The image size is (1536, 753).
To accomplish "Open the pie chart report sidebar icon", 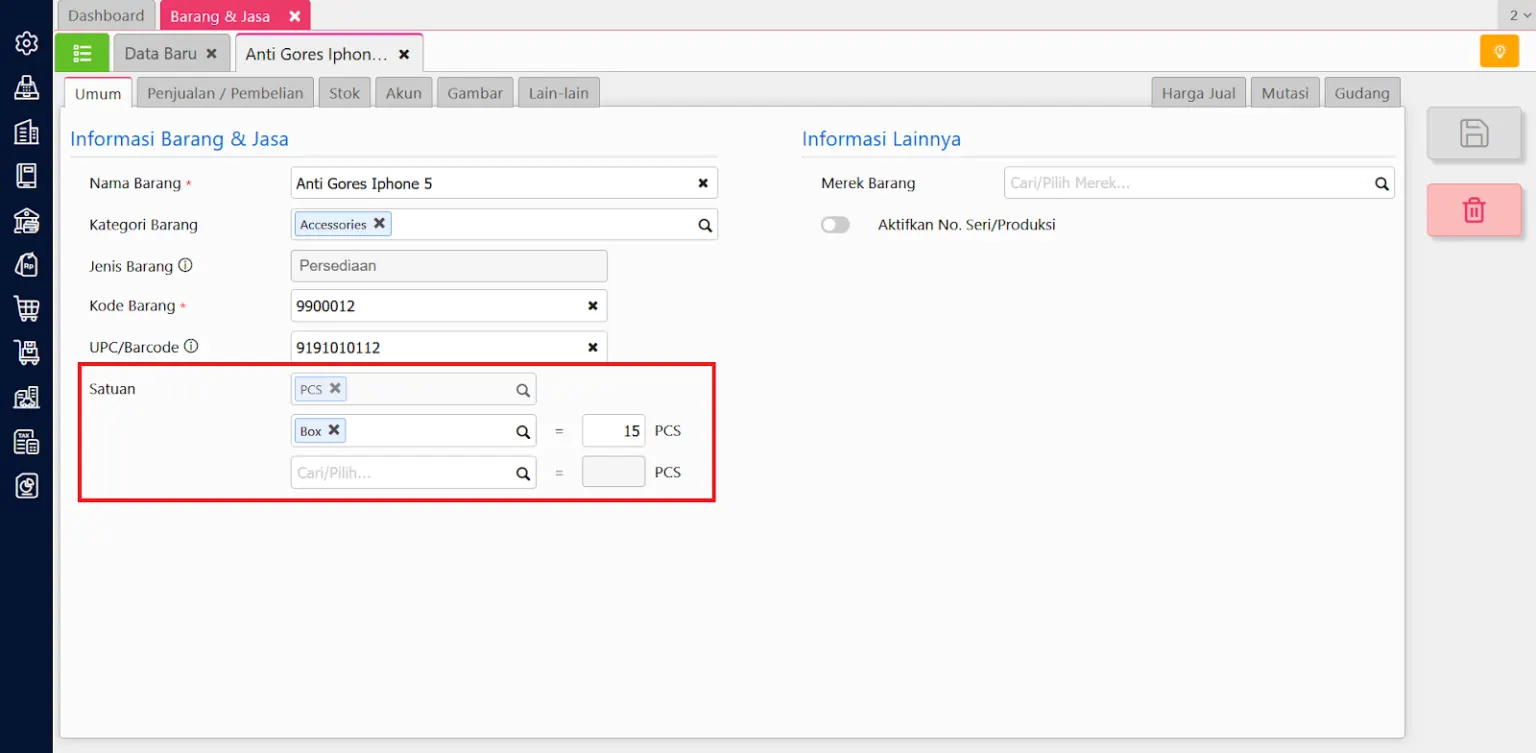I will point(27,486).
